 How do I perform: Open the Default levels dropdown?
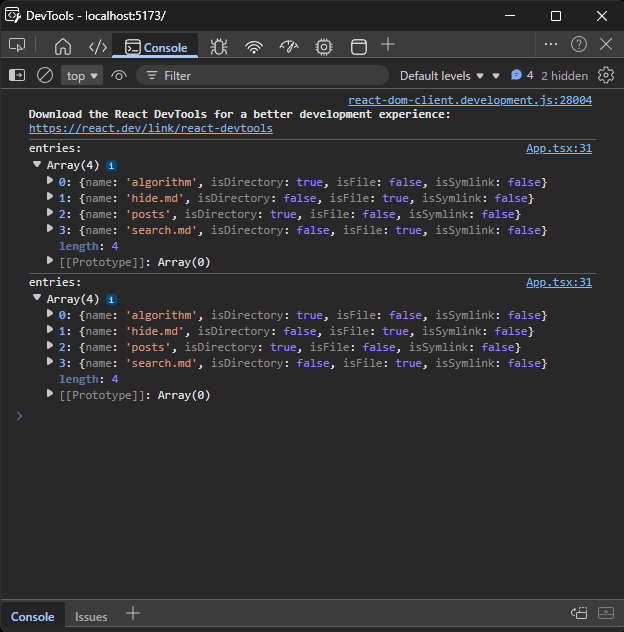442,75
